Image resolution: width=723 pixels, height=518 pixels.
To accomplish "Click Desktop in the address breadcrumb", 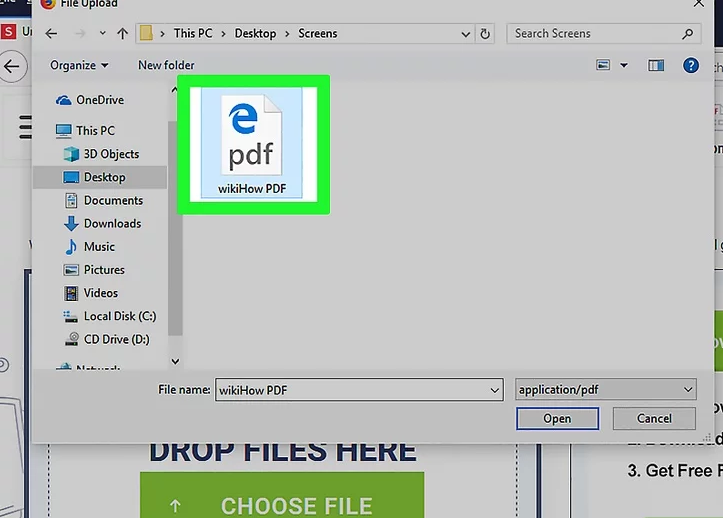I will (255, 34).
